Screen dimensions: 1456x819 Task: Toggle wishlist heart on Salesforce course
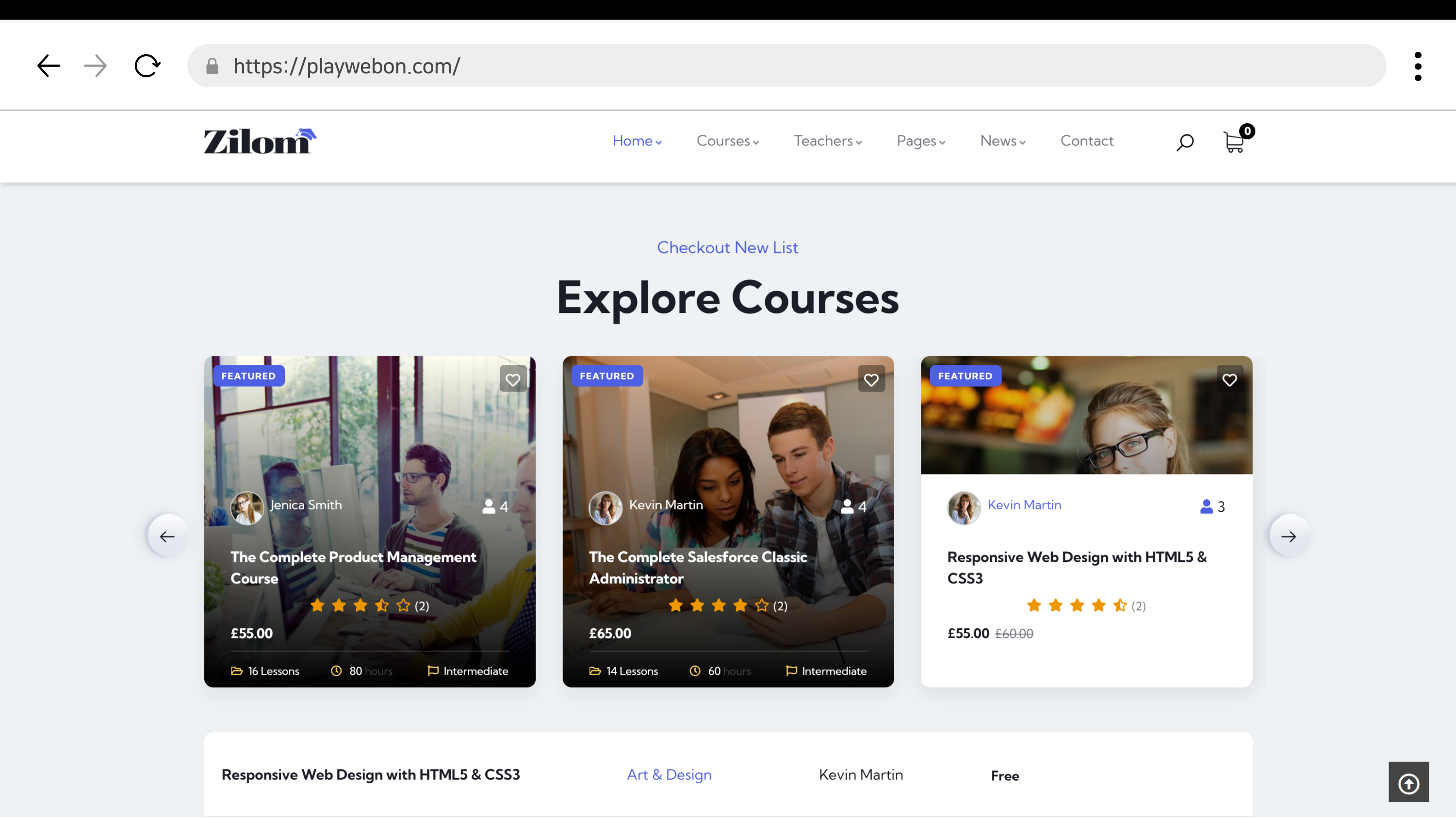coord(871,379)
